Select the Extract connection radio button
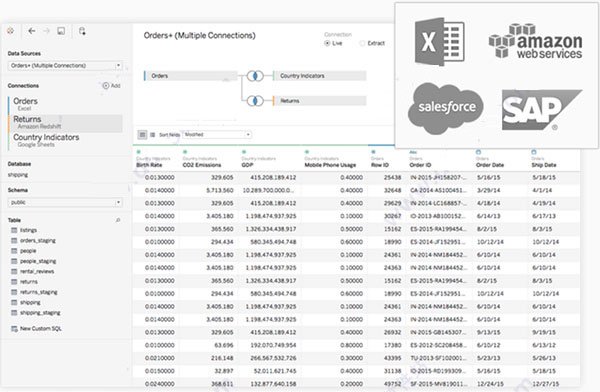The width and height of the screenshot is (600, 392). pos(362,43)
